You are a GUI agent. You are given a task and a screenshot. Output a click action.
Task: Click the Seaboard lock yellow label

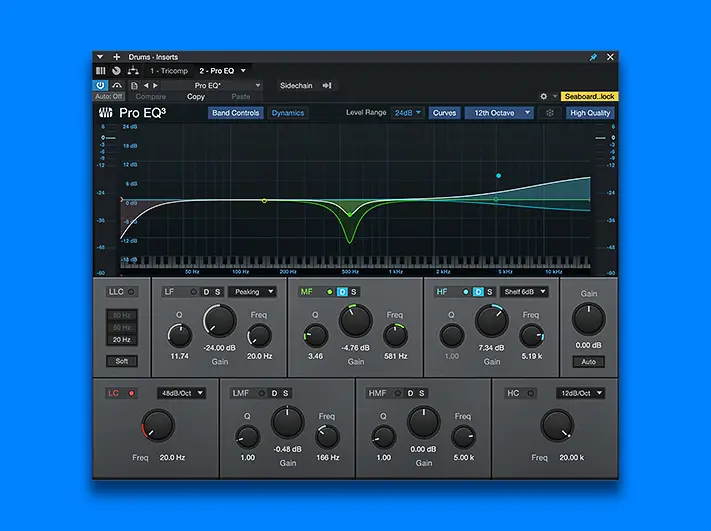(x=589, y=96)
